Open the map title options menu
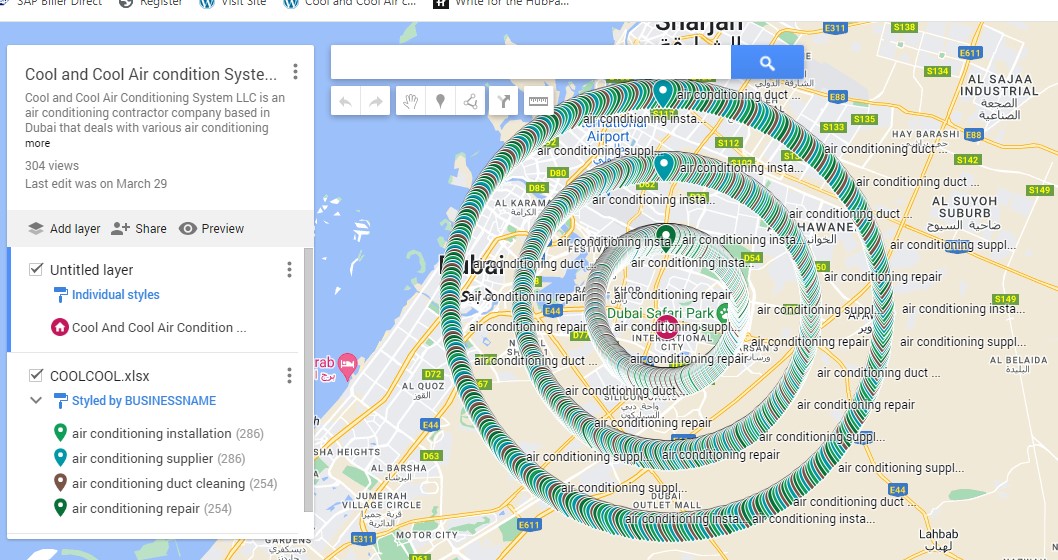 pyautogui.click(x=295, y=72)
